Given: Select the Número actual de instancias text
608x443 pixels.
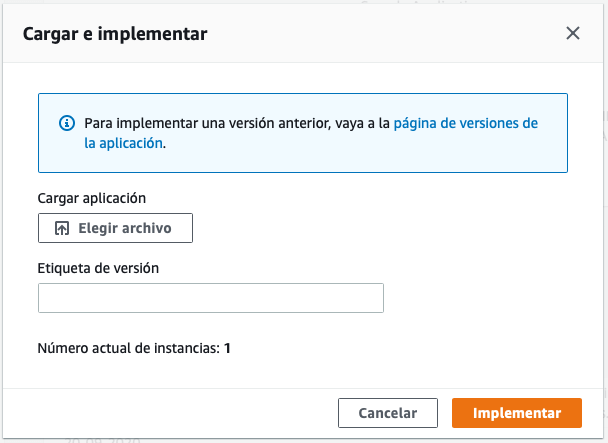Looking at the screenshot, I should (129, 348).
